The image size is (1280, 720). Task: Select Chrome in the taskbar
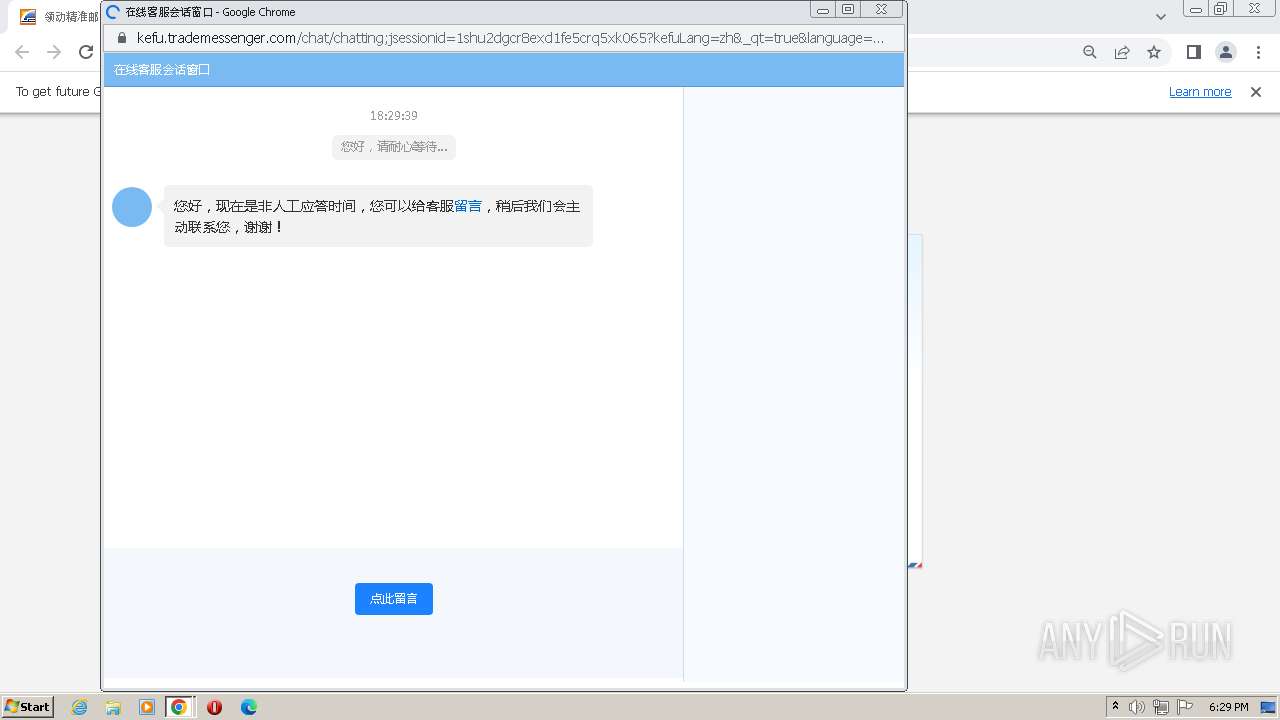pyautogui.click(x=179, y=707)
